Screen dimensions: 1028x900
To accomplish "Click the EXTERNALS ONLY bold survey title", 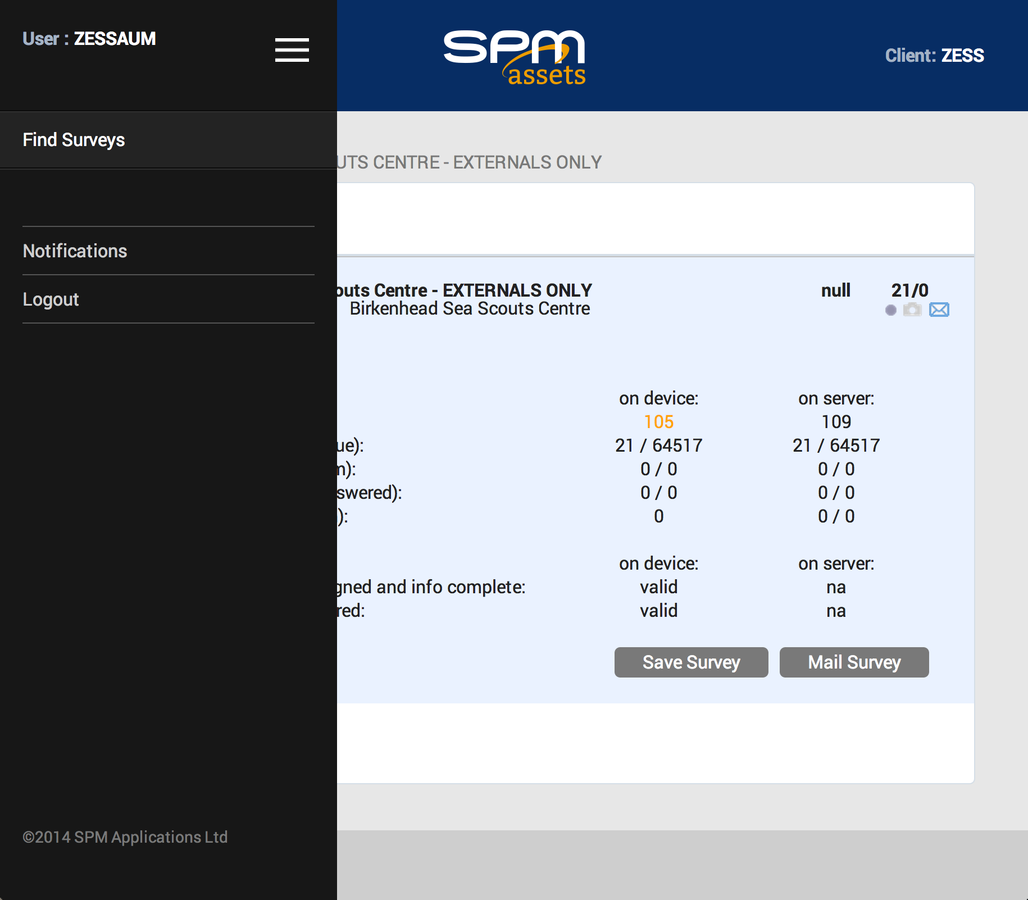I will [464, 290].
